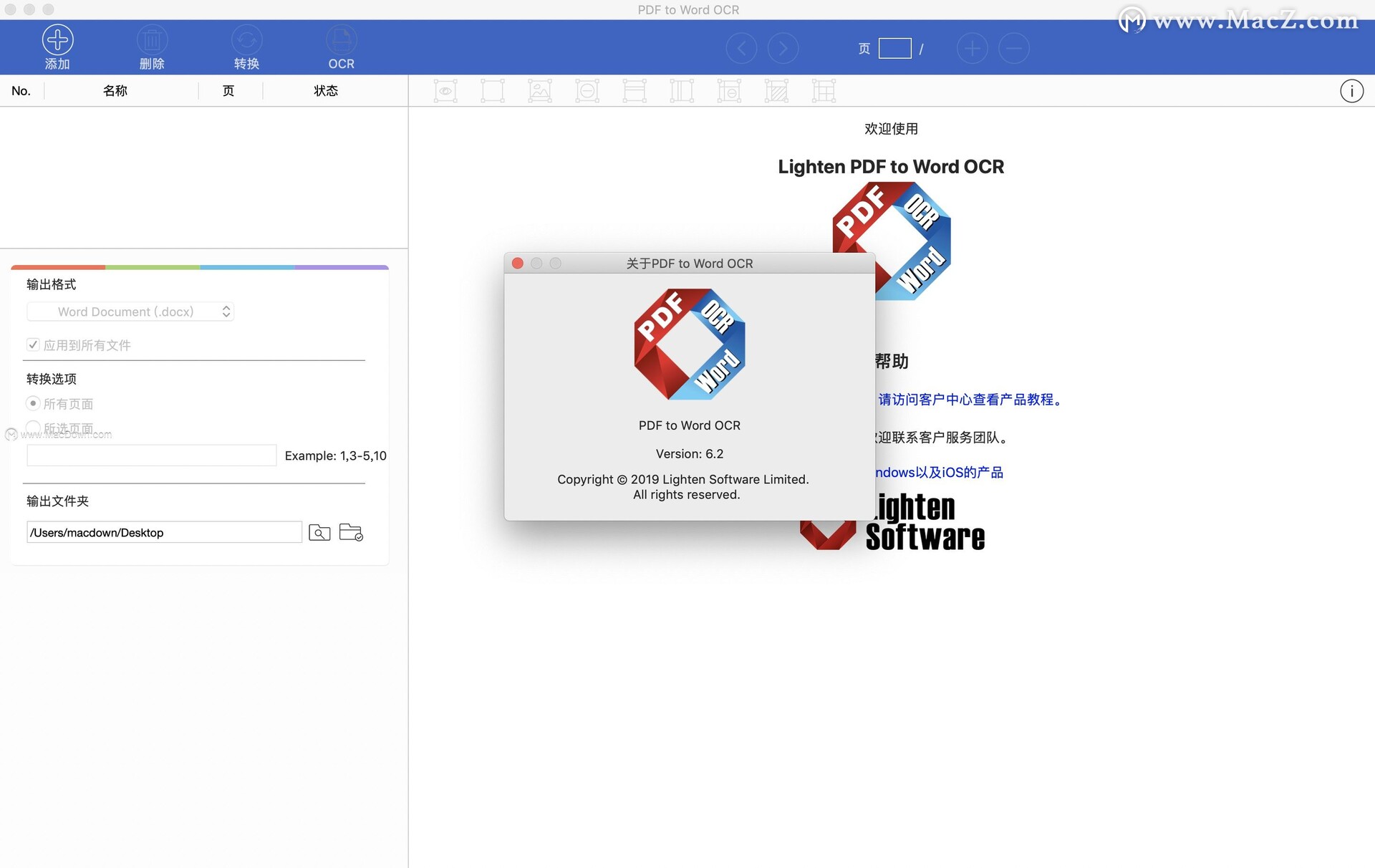Select the remove area circle-minus tool

(x=587, y=91)
